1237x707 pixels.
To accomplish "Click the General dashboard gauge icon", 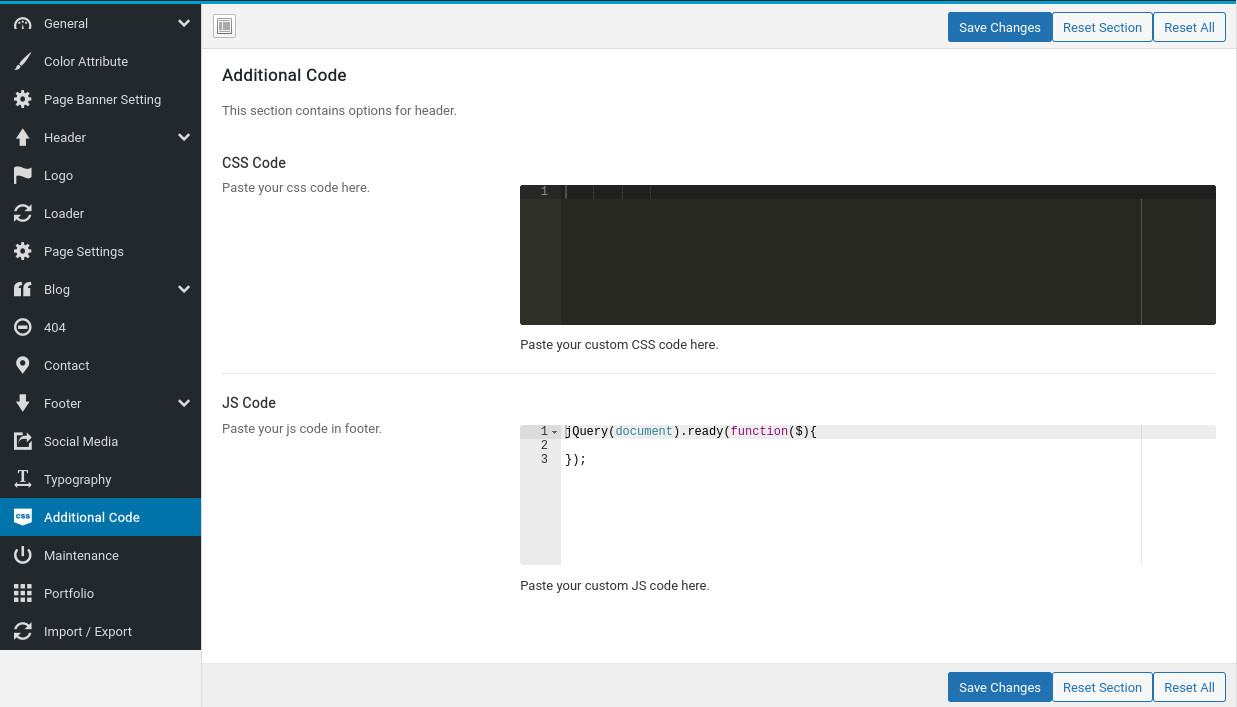I will tap(23, 23).
